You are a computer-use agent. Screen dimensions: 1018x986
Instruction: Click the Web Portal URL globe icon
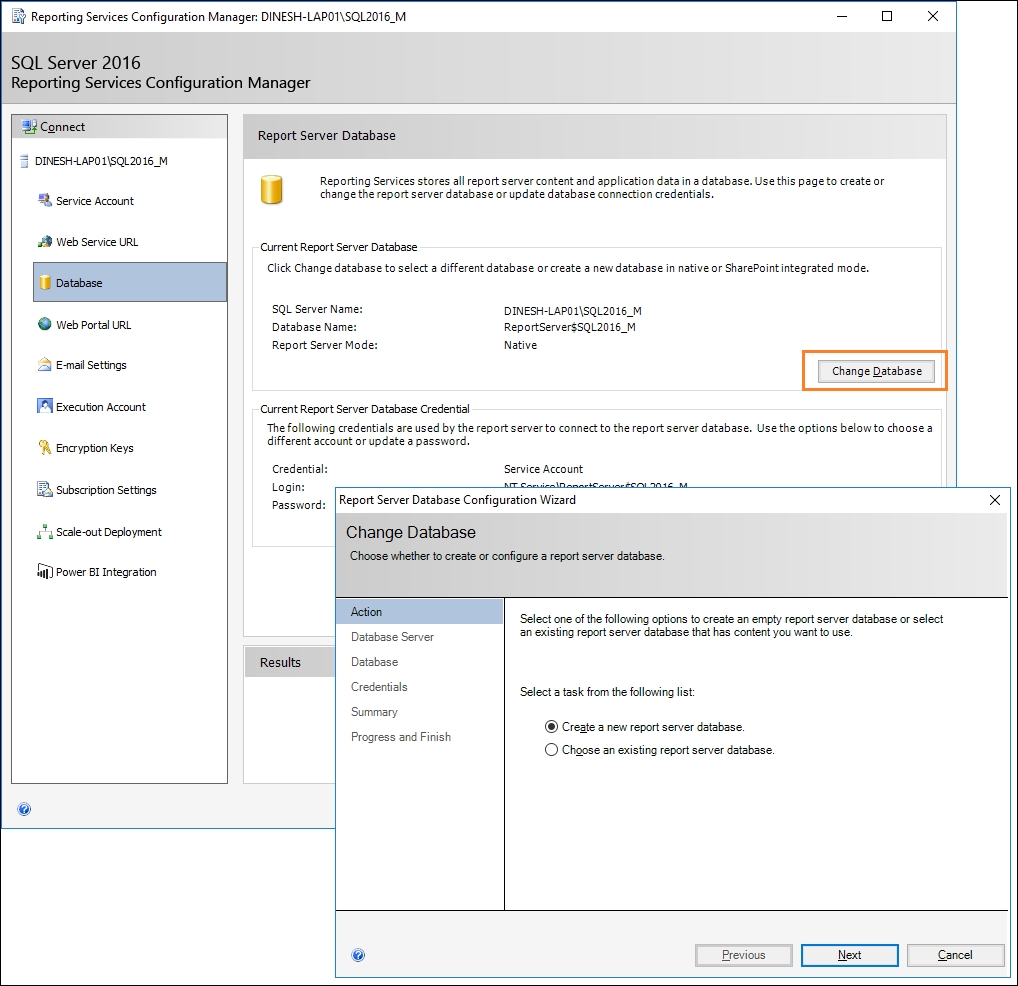44,324
